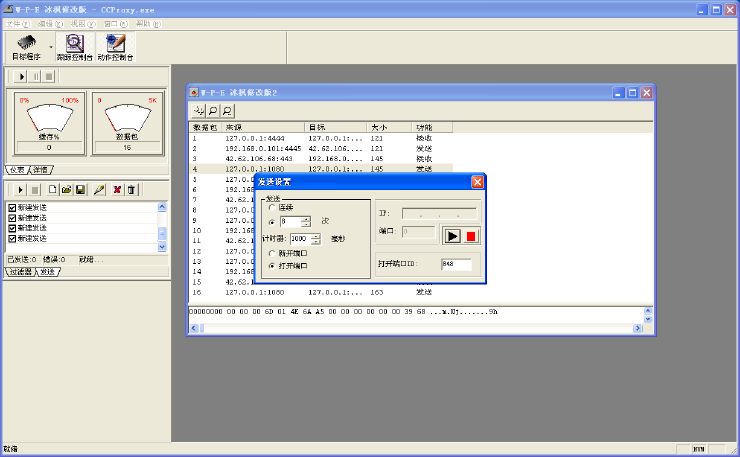Uncheck the bottom 新建发送 checkbox
This screenshot has width=740, height=457.
click(12, 239)
